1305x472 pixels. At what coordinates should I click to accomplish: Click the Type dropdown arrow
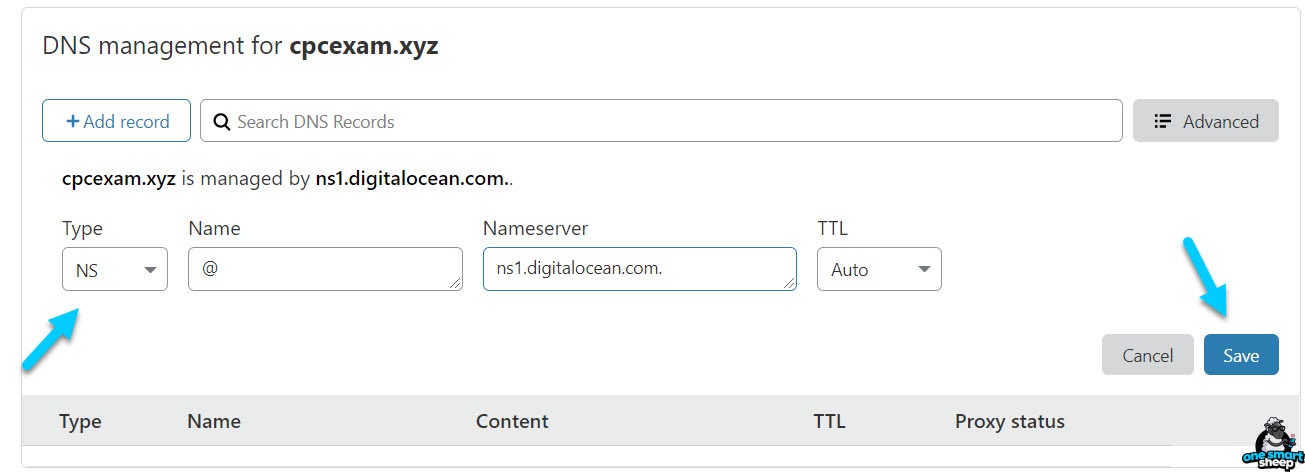pos(151,270)
